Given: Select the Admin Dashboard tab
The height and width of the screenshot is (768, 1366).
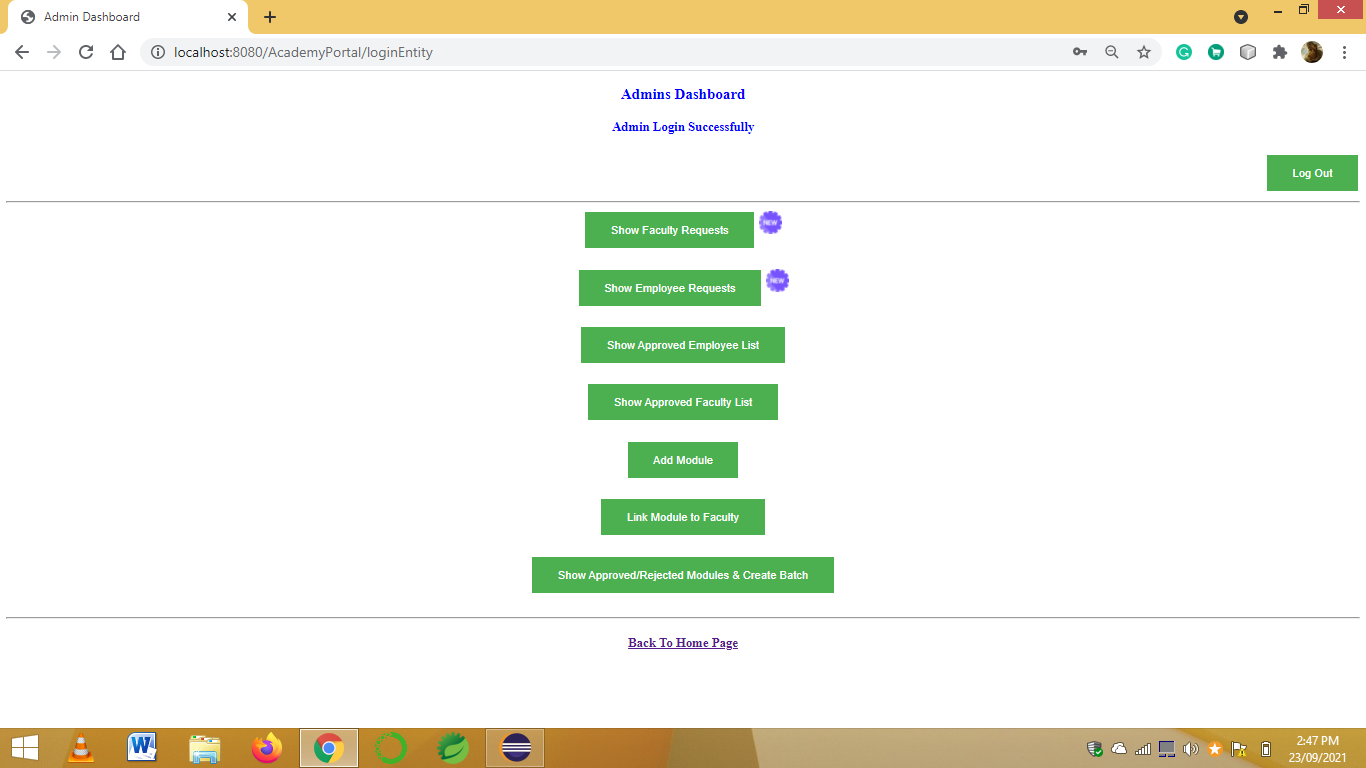Looking at the screenshot, I should [127, 17].
